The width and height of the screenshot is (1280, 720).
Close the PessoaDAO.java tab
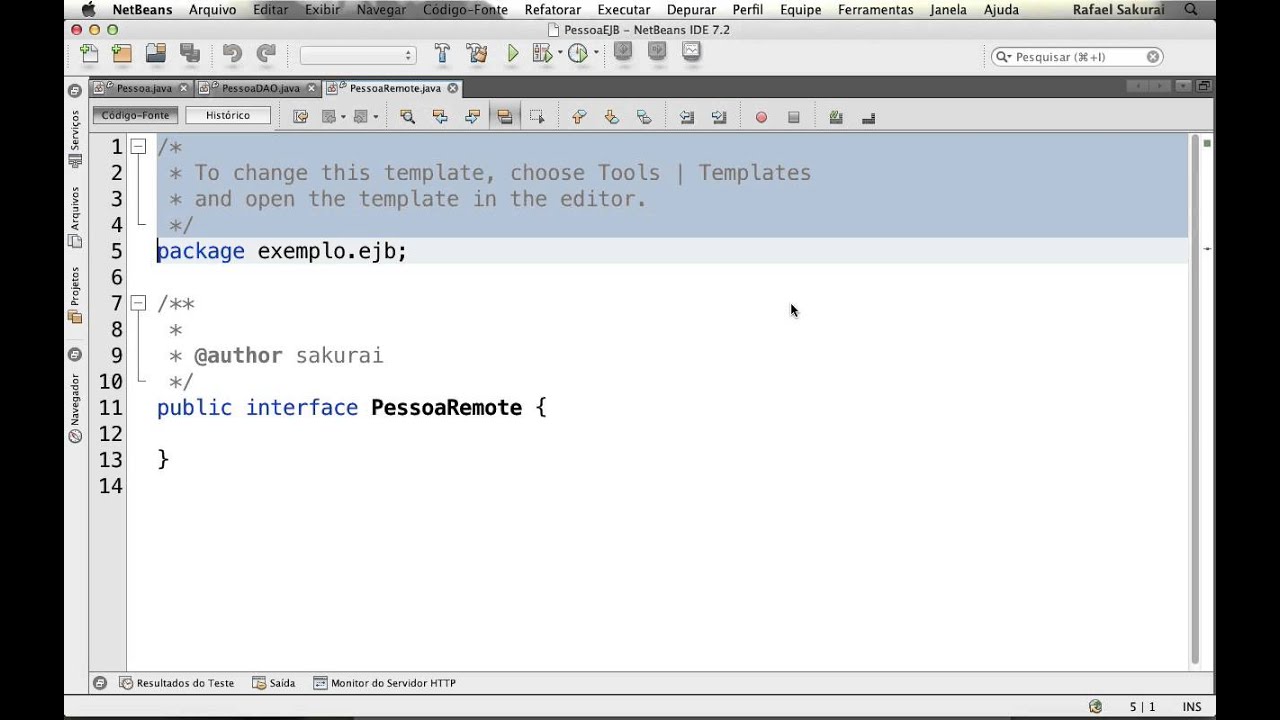[311, 88]
